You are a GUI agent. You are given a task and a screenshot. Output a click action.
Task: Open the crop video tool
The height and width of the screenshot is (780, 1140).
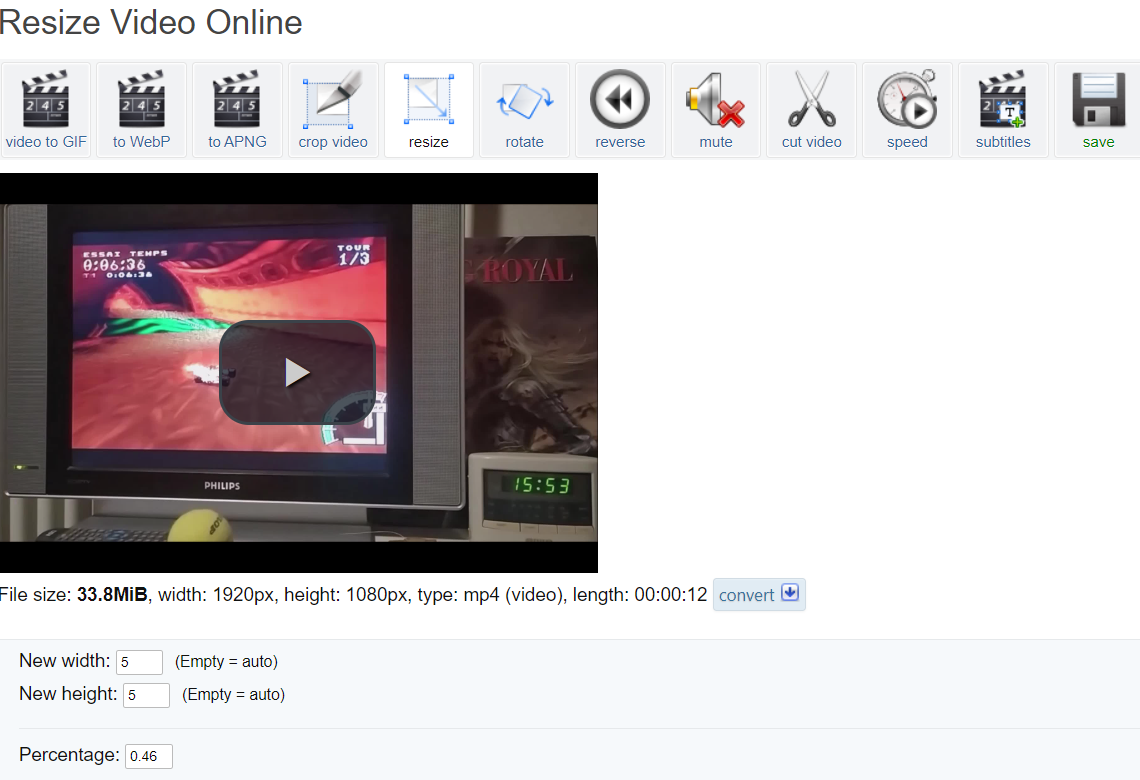[x=333, y=110]
